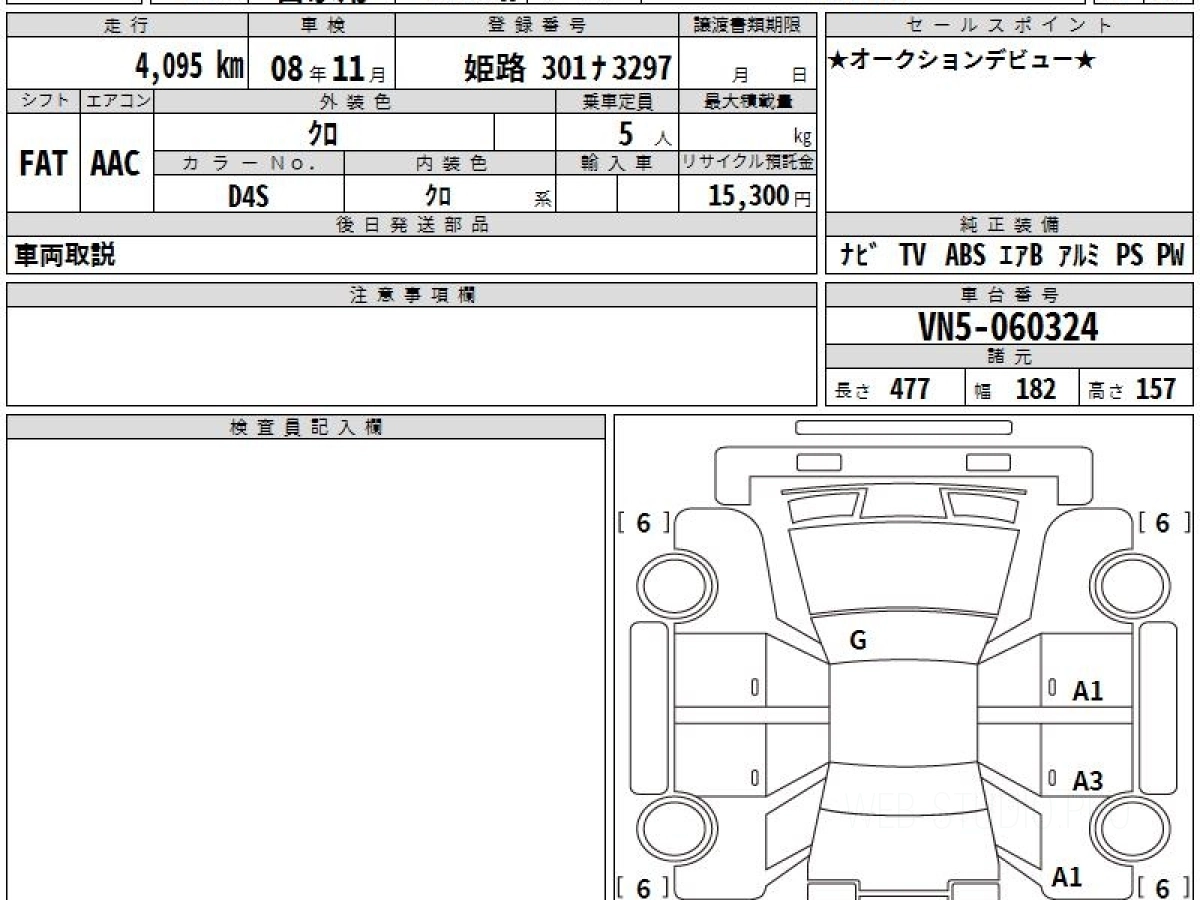Click the 外装色 header
1200x900 pixels.
(x=354, y=101)
